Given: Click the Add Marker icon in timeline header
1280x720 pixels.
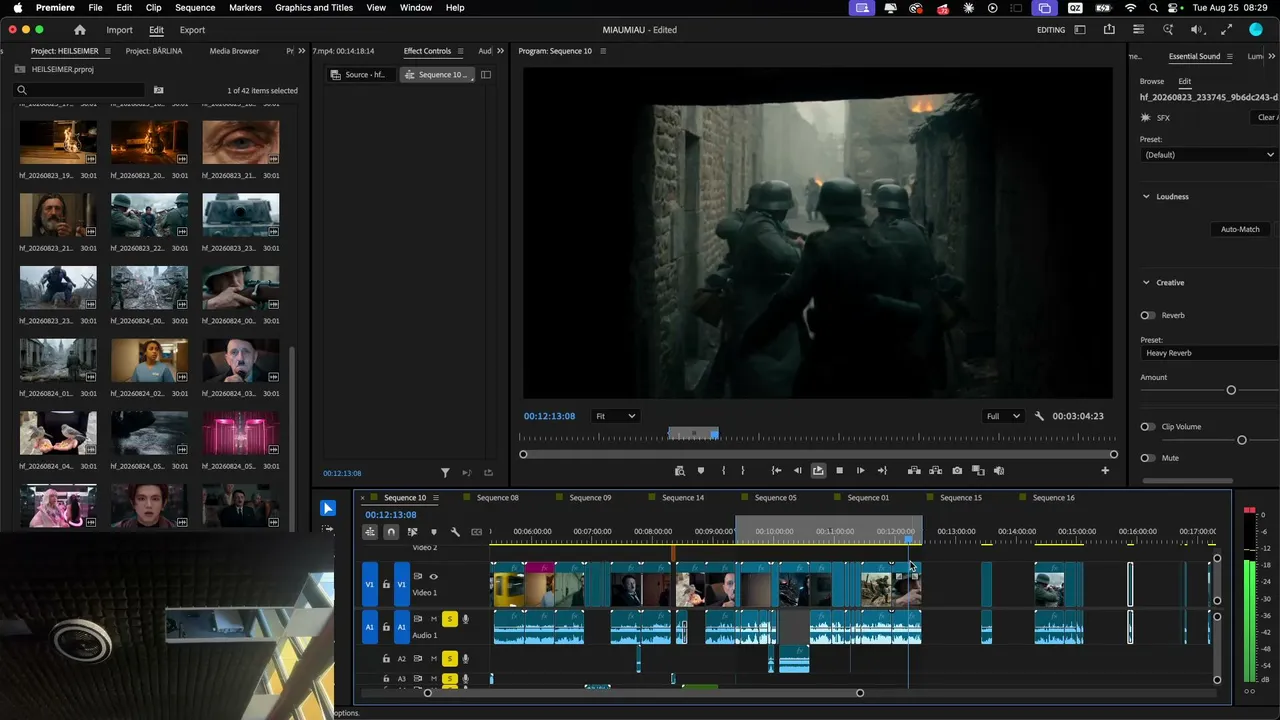Looking at the screenshot, I should (x=433, y=532).
